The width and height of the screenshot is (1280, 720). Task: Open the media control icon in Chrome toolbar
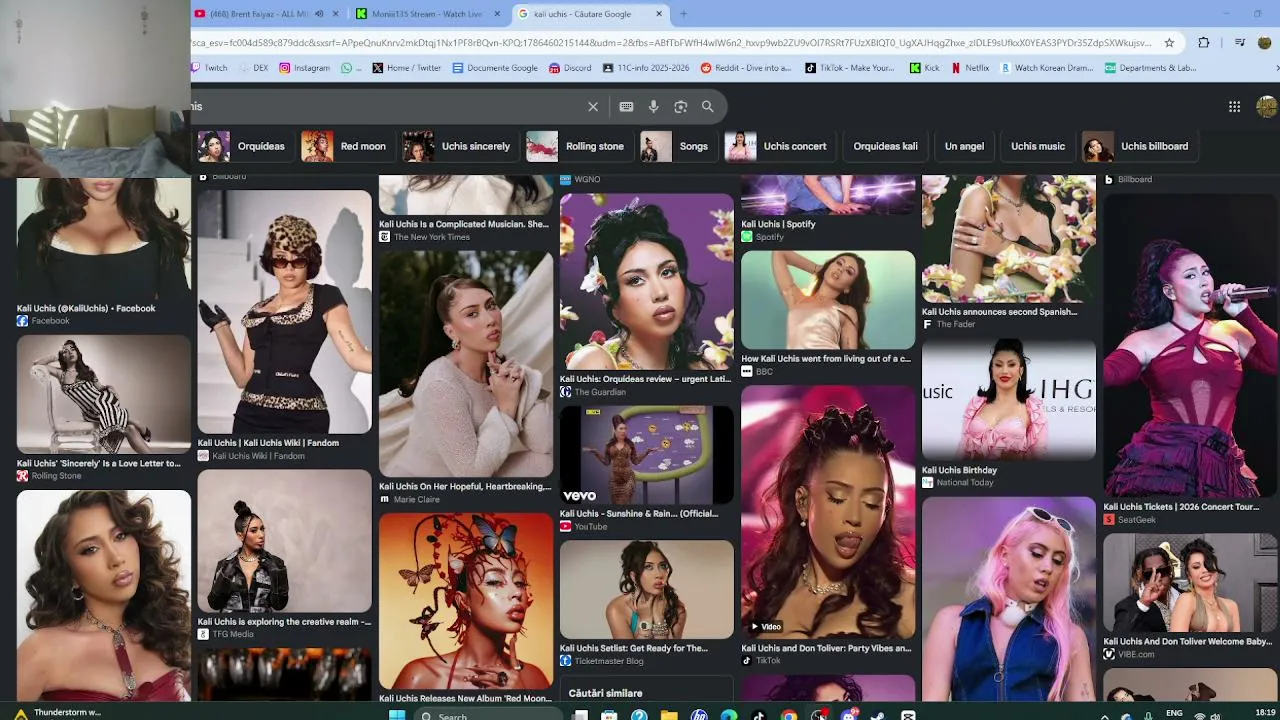(1240, 43)
